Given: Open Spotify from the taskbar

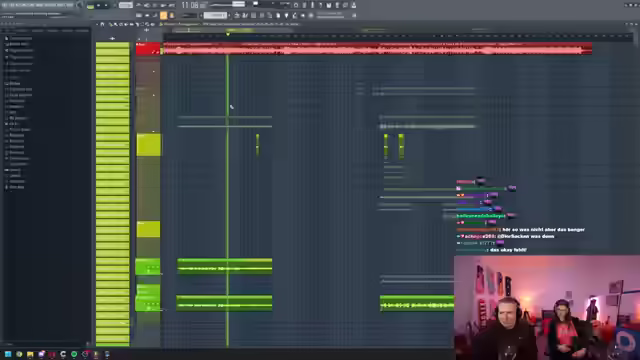Looking at the screenshot, I should pyautogui.click(x=74, y=354).
